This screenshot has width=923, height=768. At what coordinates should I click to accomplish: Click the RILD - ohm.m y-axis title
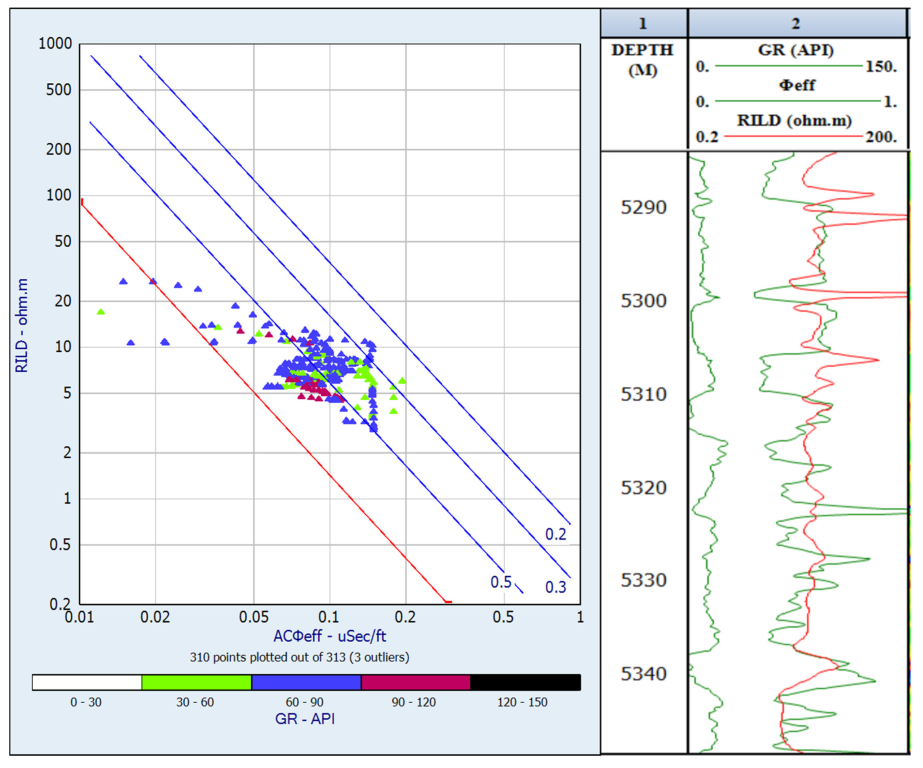click(22, 323)
